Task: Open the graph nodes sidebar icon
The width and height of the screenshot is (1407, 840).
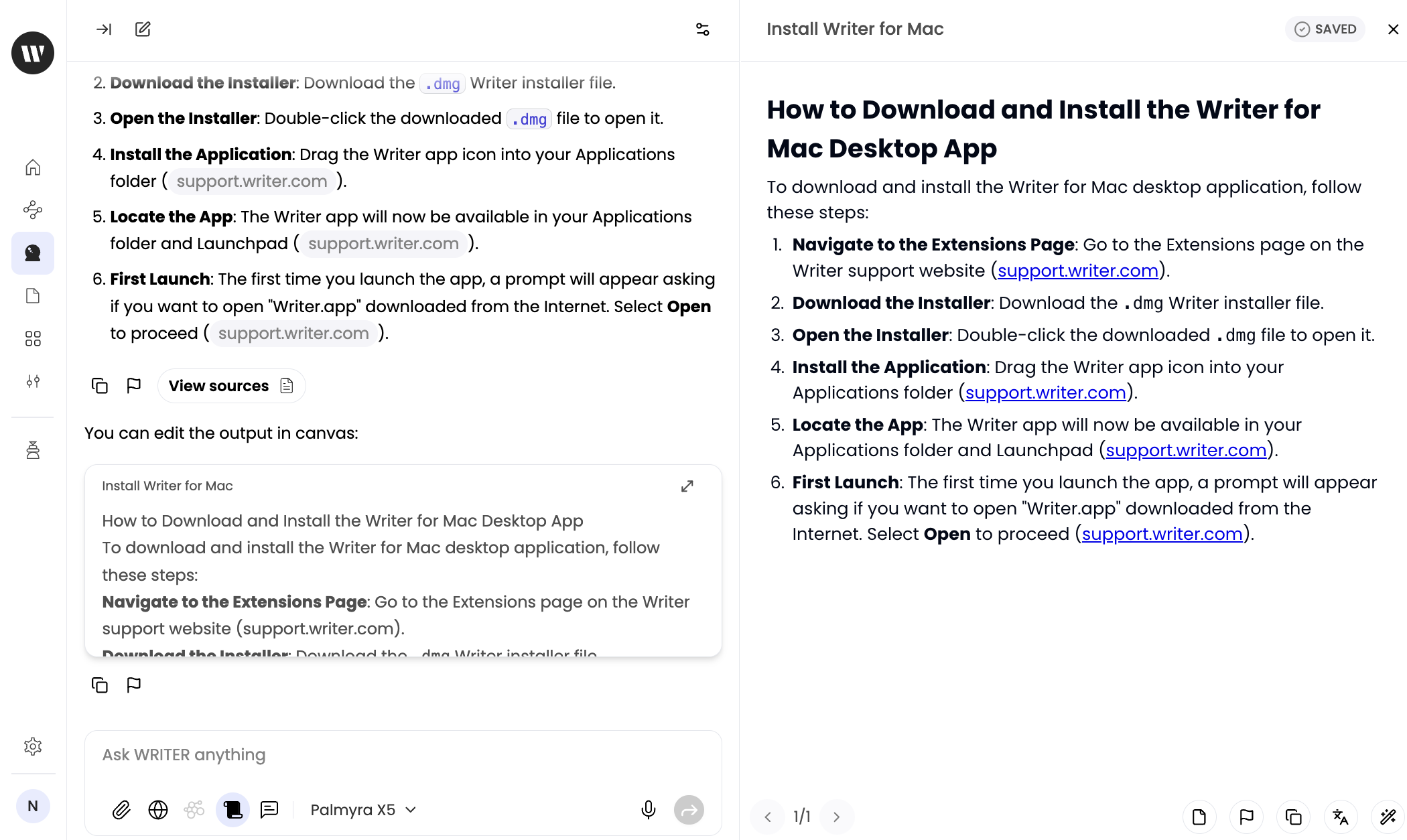Action: [33, 210]
